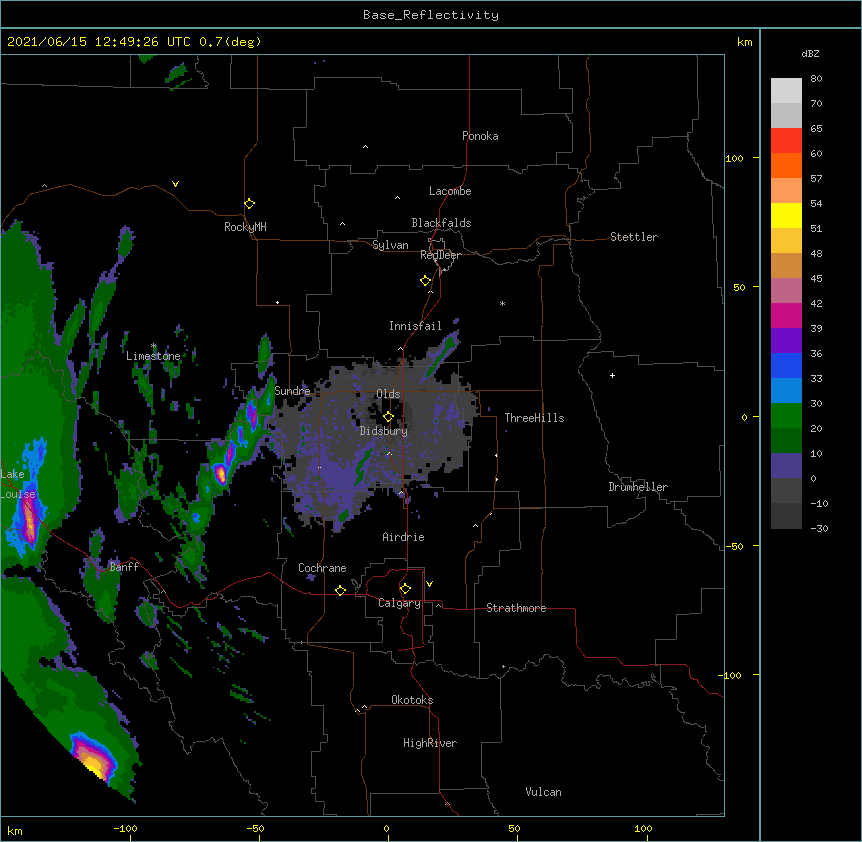Select the light gray 70-80 dBZ legend swatch

tap(786, 90)
